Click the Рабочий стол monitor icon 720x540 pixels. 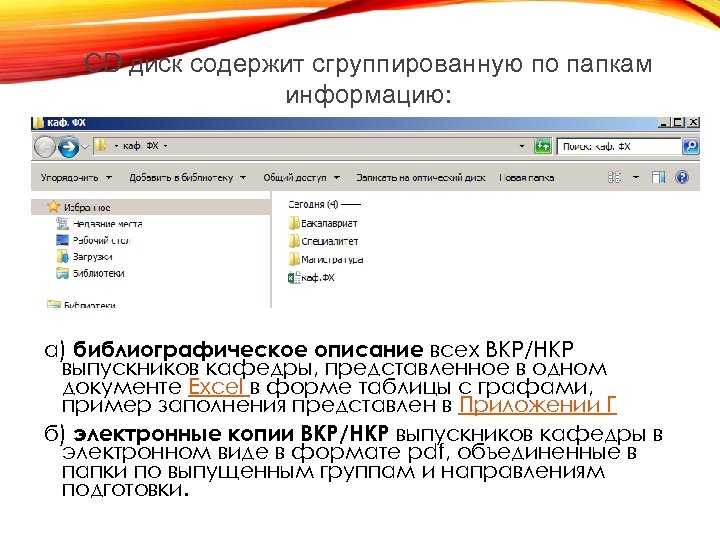(x=62, y=240)
